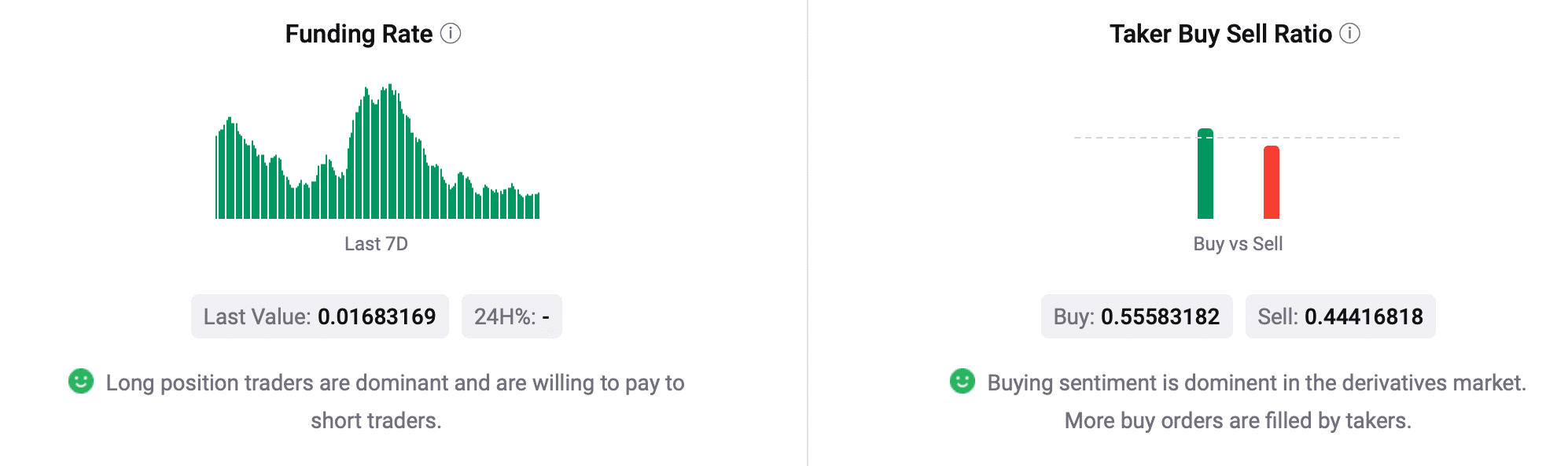Viewport: 1568px width, 466px height.
Task: Click the Taker Buy Sell Ratio info icon
Action: [1349, 34]
